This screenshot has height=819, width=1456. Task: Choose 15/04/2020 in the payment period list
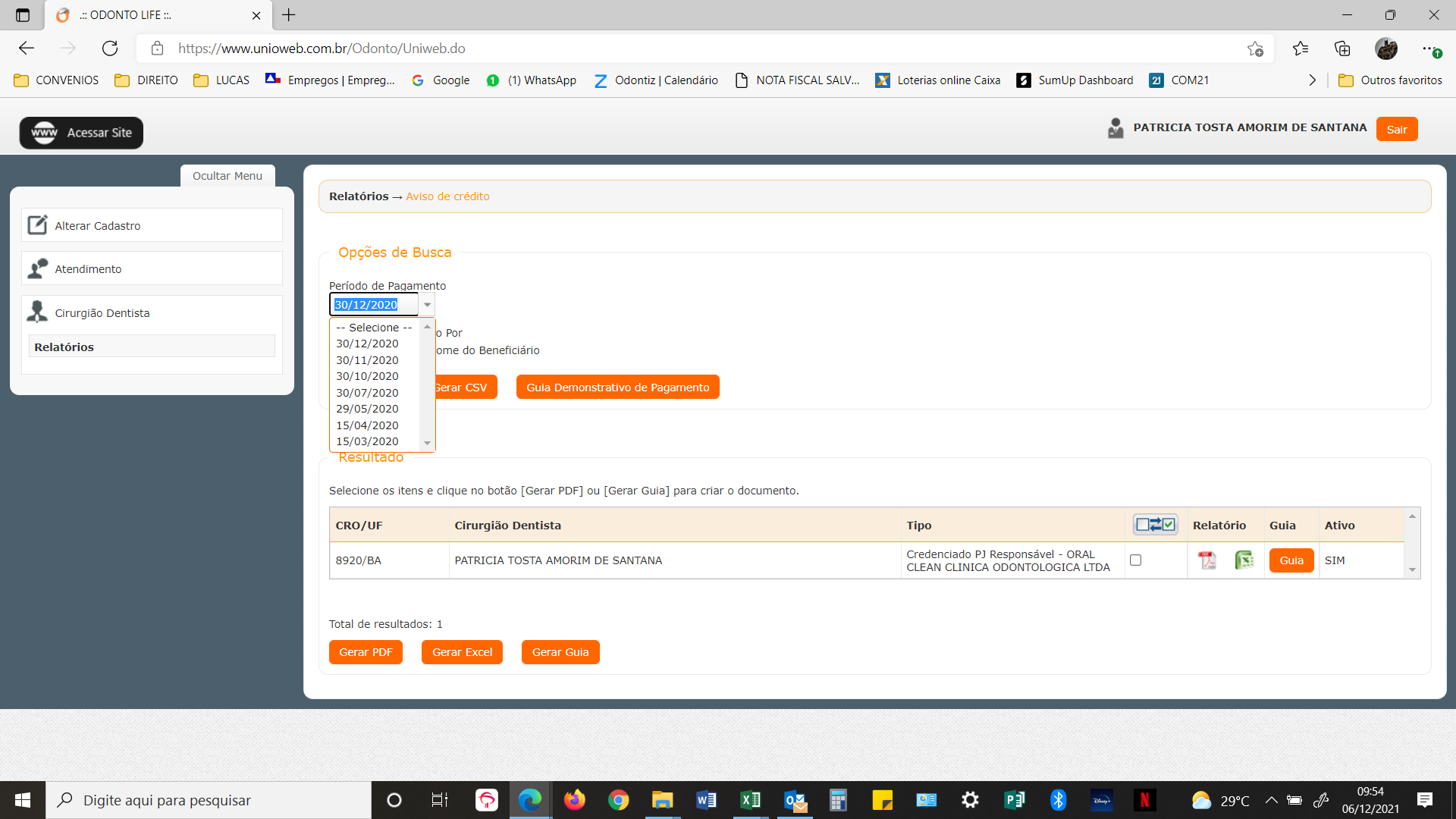[367, 425]
